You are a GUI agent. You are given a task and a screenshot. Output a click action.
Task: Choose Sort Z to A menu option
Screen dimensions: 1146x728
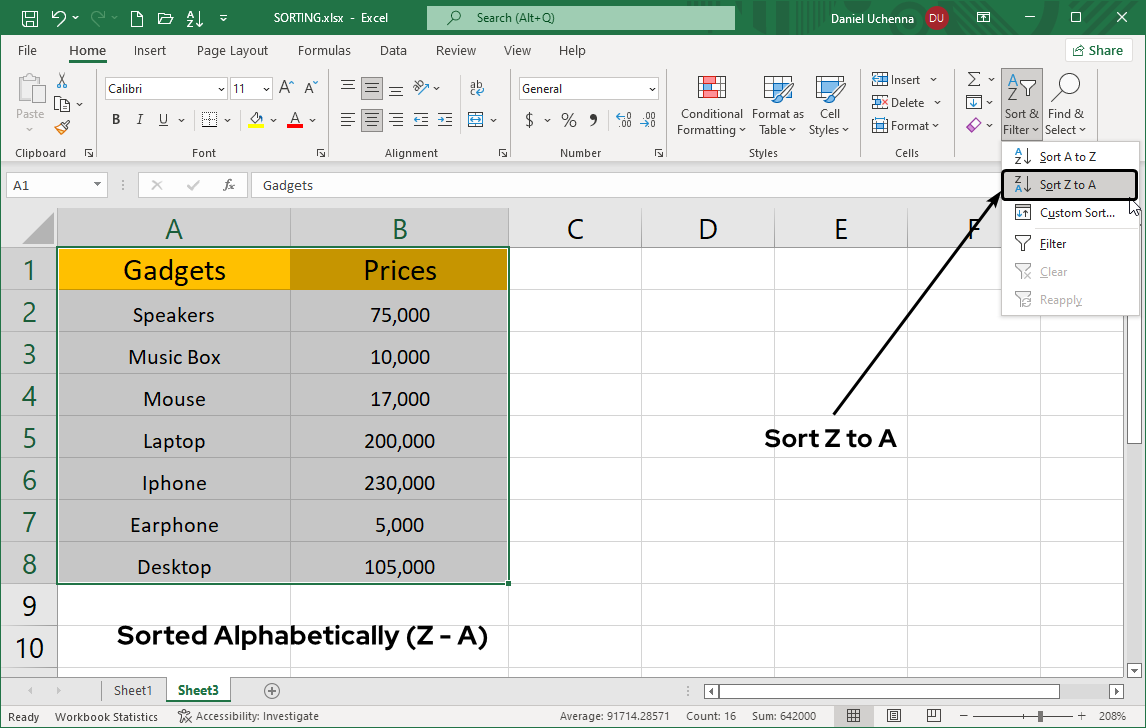(1067, 185)
